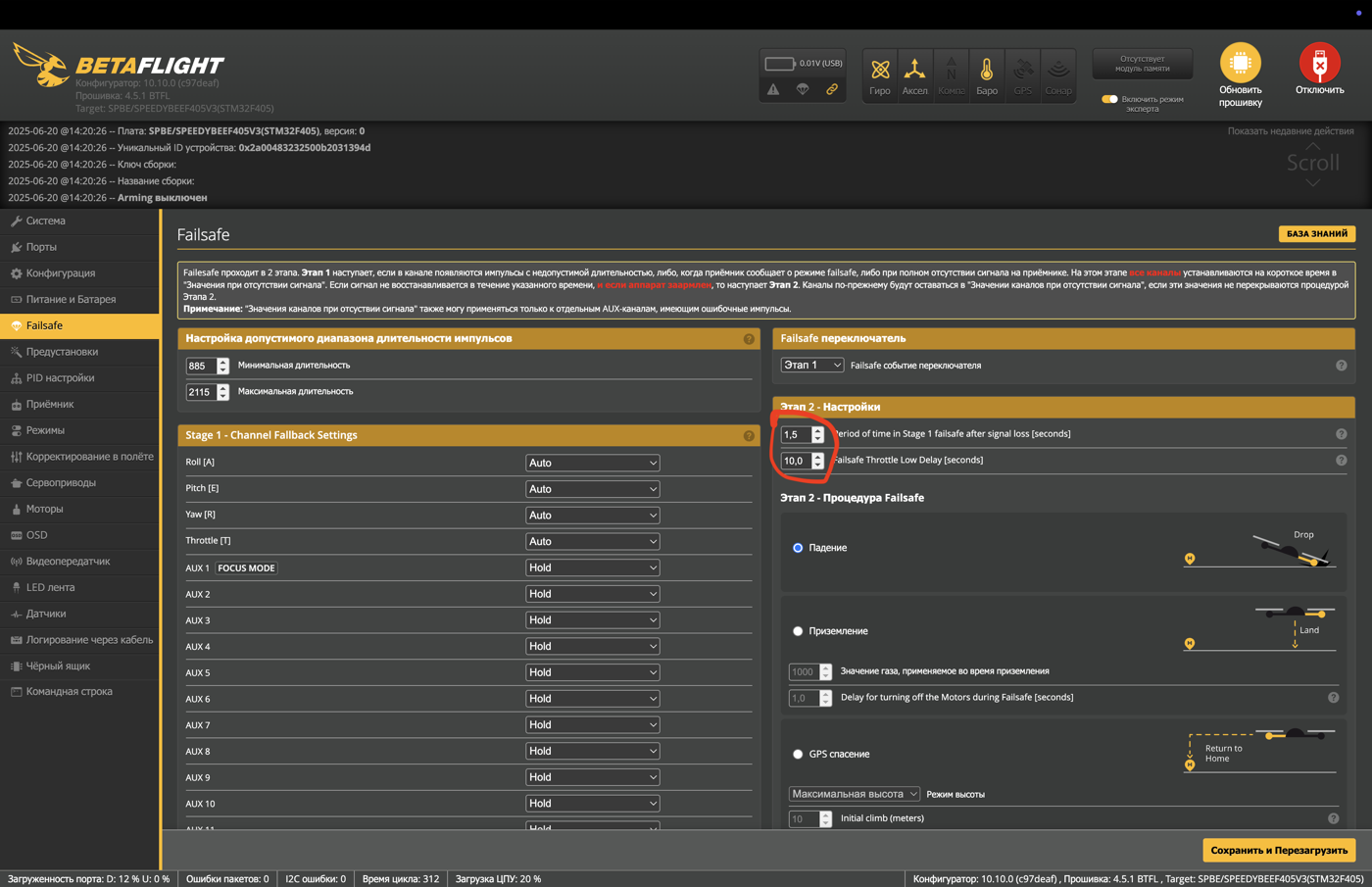The width and height of the screenshot is (1372, 887).
Task: Open help for Stage 1 period seconds
Action: point(1341,434)
